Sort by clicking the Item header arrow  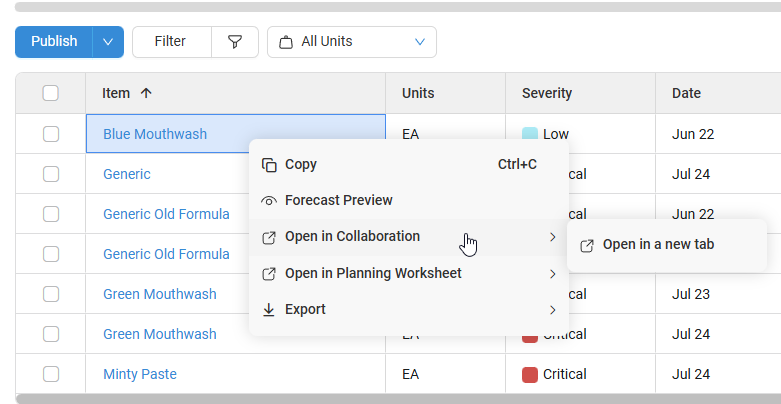point(146,93)
